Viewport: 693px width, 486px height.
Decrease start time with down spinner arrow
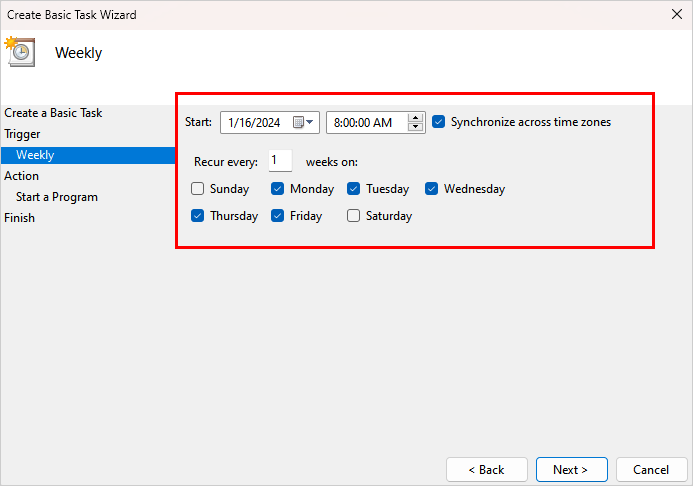tap(416, 128)
